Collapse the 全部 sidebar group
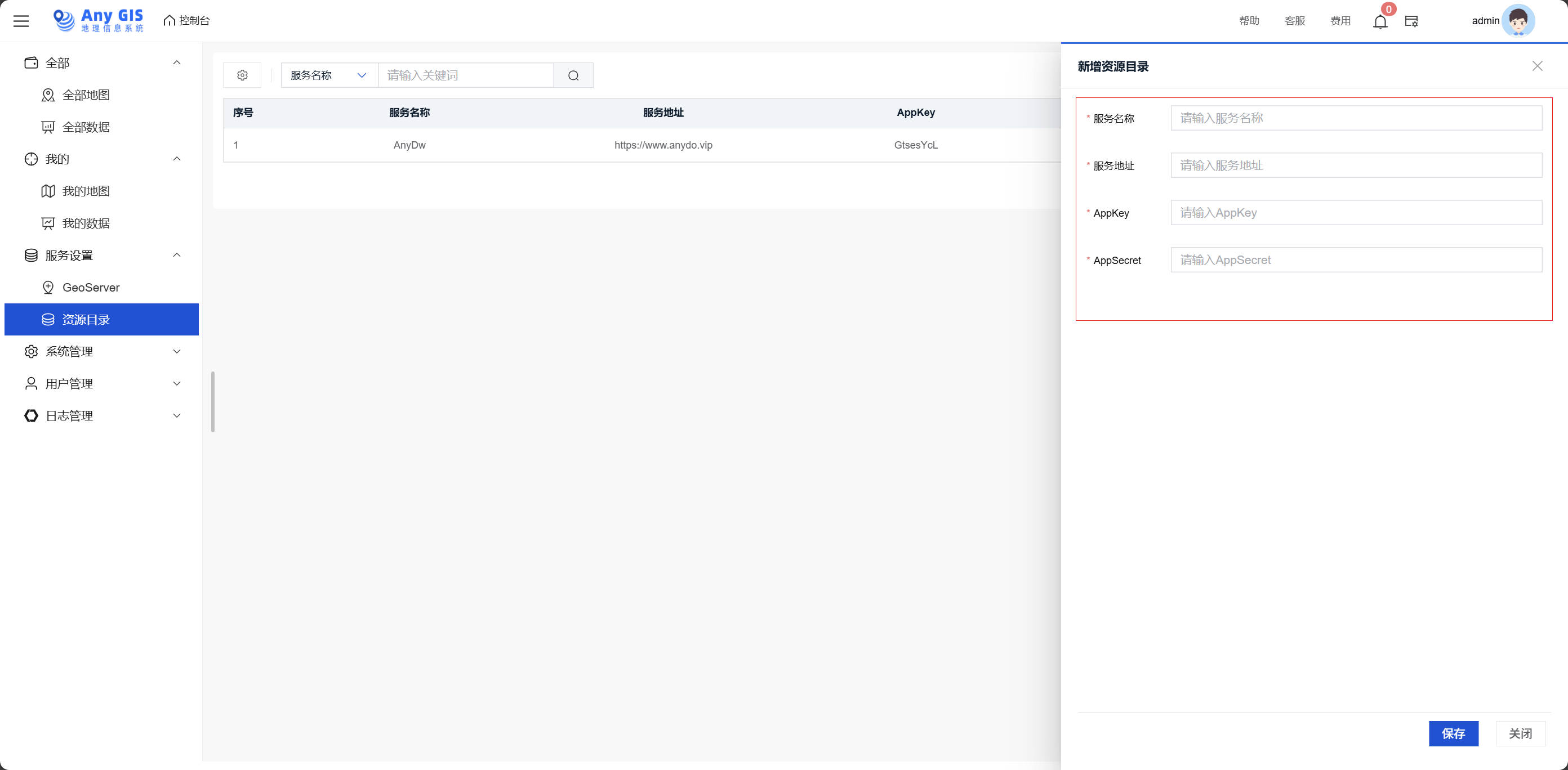 coord(176,62)
